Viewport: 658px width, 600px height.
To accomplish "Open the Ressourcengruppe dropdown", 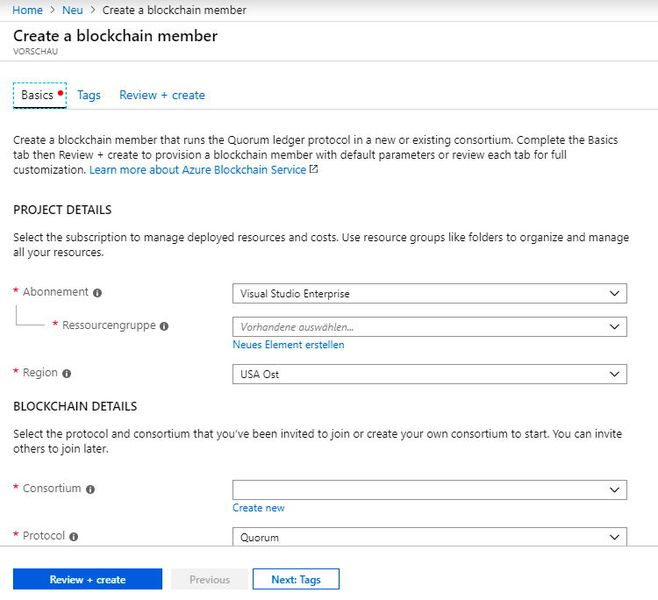I will tap(429, 327).
